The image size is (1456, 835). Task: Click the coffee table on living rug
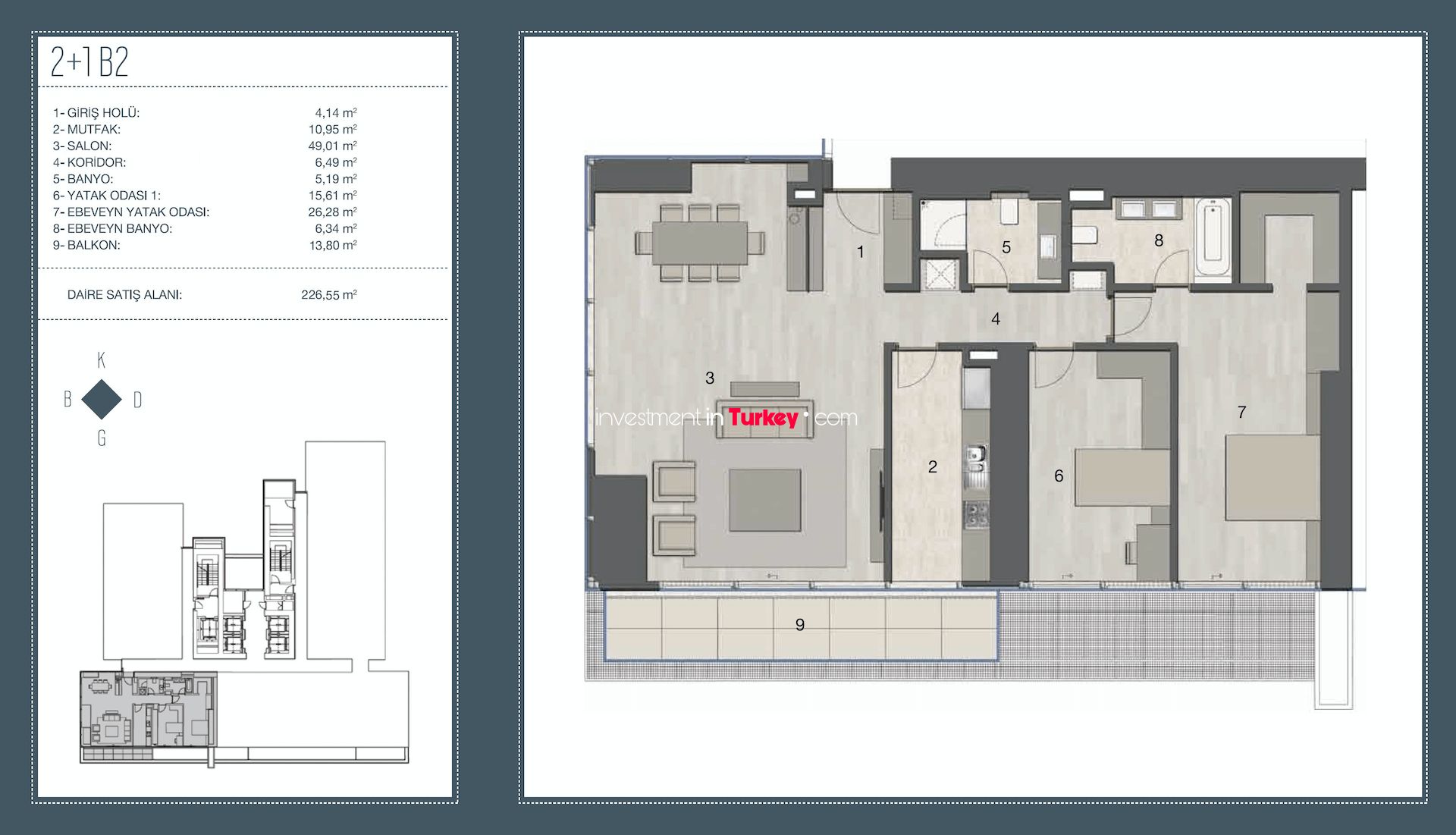coord(764,501)
